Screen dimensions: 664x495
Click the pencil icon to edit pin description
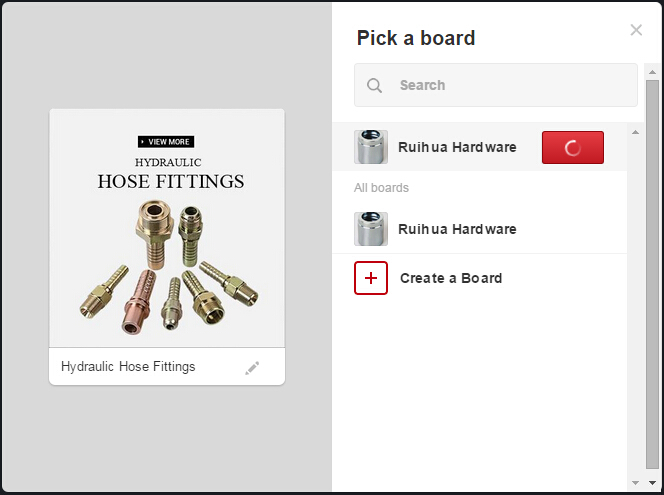tap(252, 368)
